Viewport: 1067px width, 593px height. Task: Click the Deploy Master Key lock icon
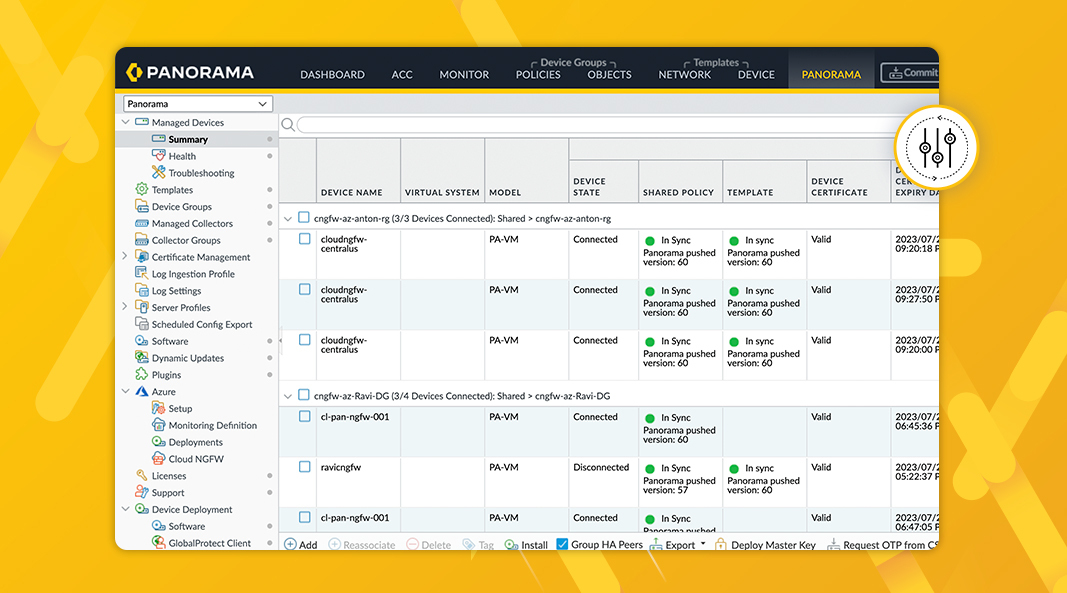coord(721,545)
